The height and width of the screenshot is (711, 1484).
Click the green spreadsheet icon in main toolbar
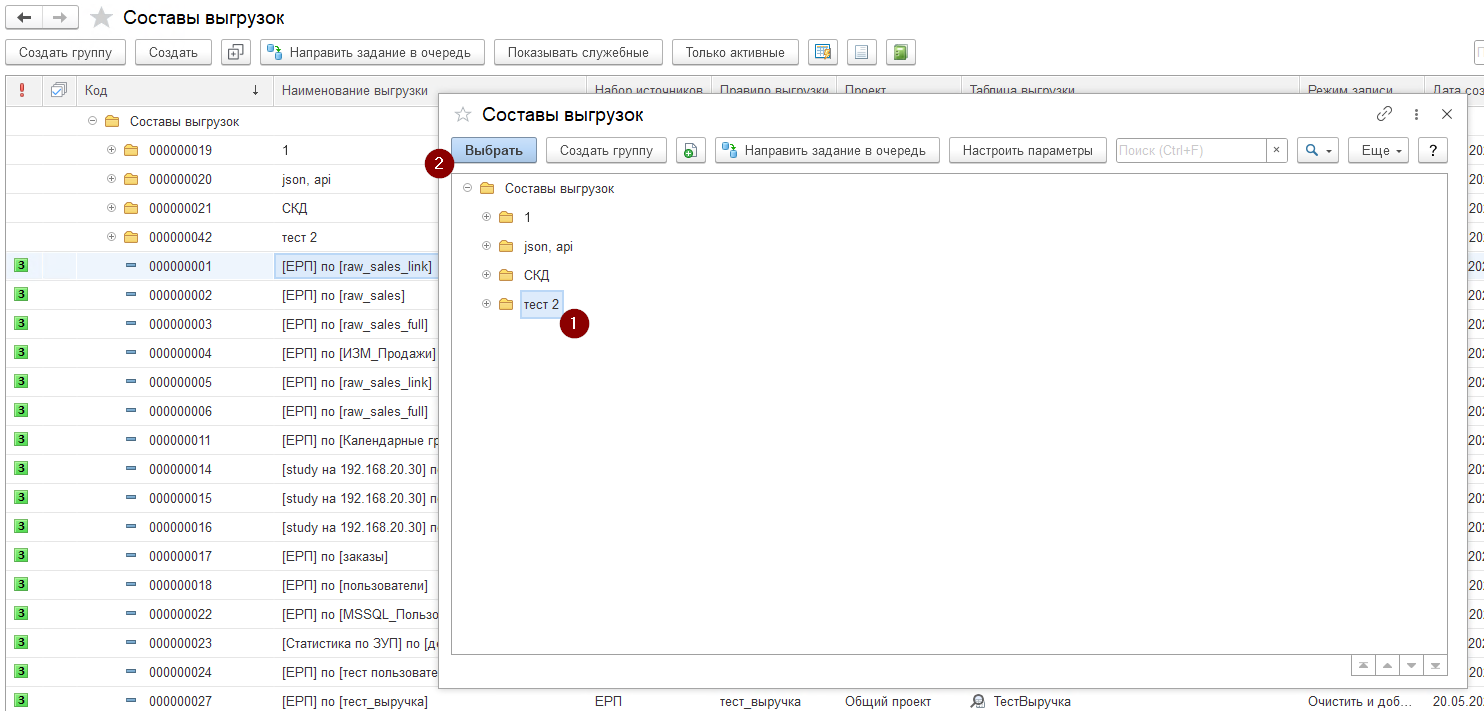tap(900, 52)
